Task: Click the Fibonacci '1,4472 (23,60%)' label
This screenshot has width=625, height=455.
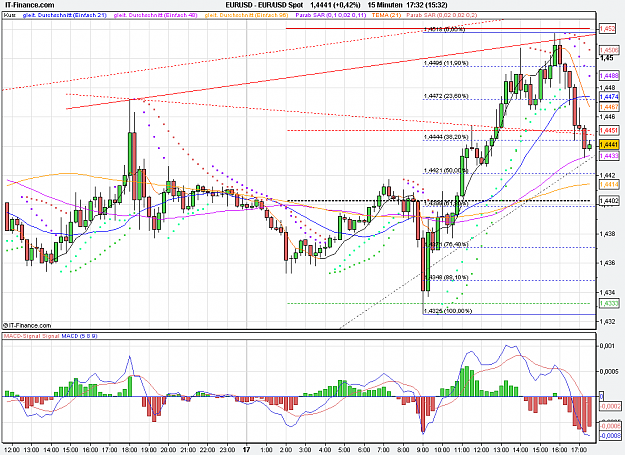Action: click(x=446, y=96)
